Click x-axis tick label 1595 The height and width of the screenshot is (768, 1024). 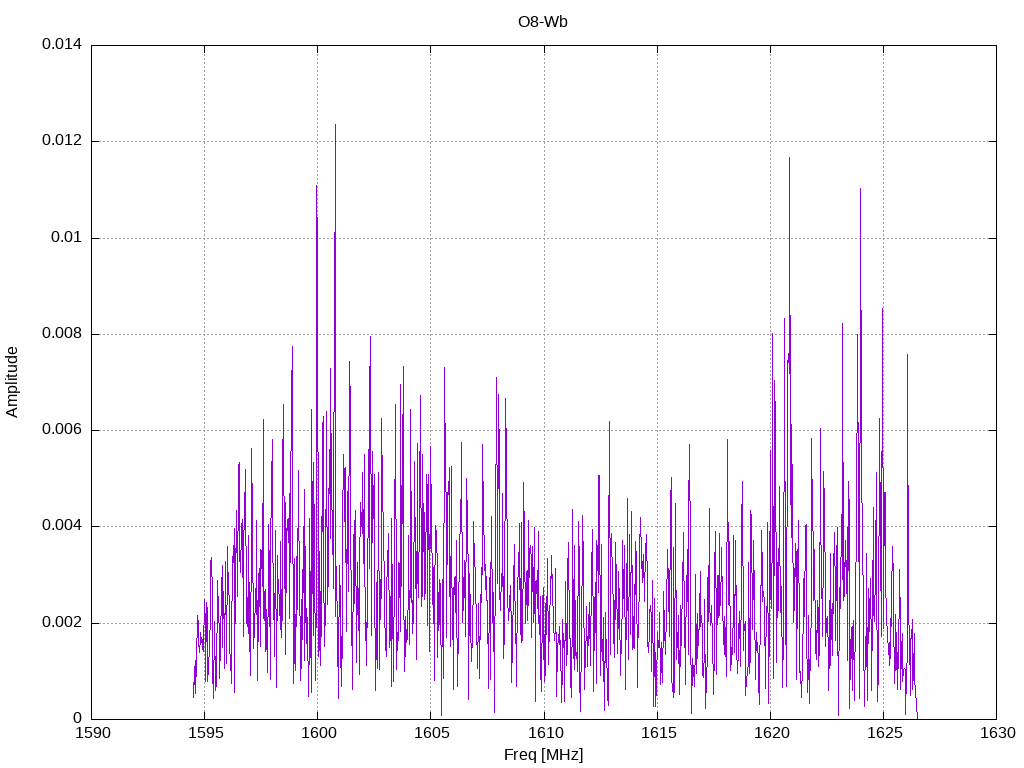coord(206,733)
